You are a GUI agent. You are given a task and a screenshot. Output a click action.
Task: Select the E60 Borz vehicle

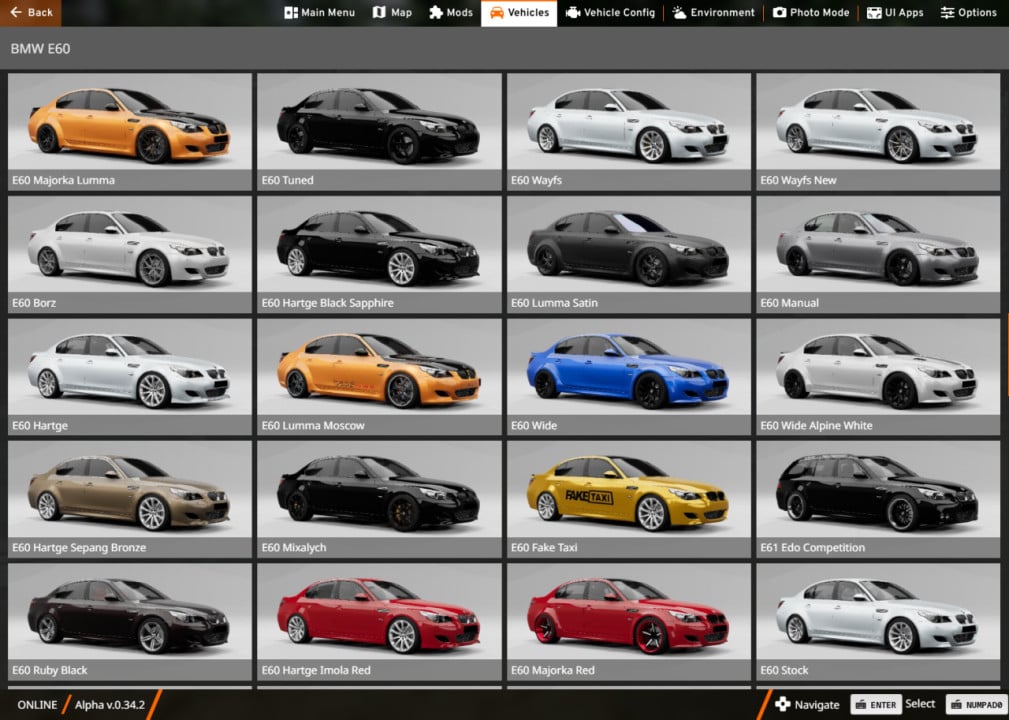pyautogui.click(x=130, y=255)
